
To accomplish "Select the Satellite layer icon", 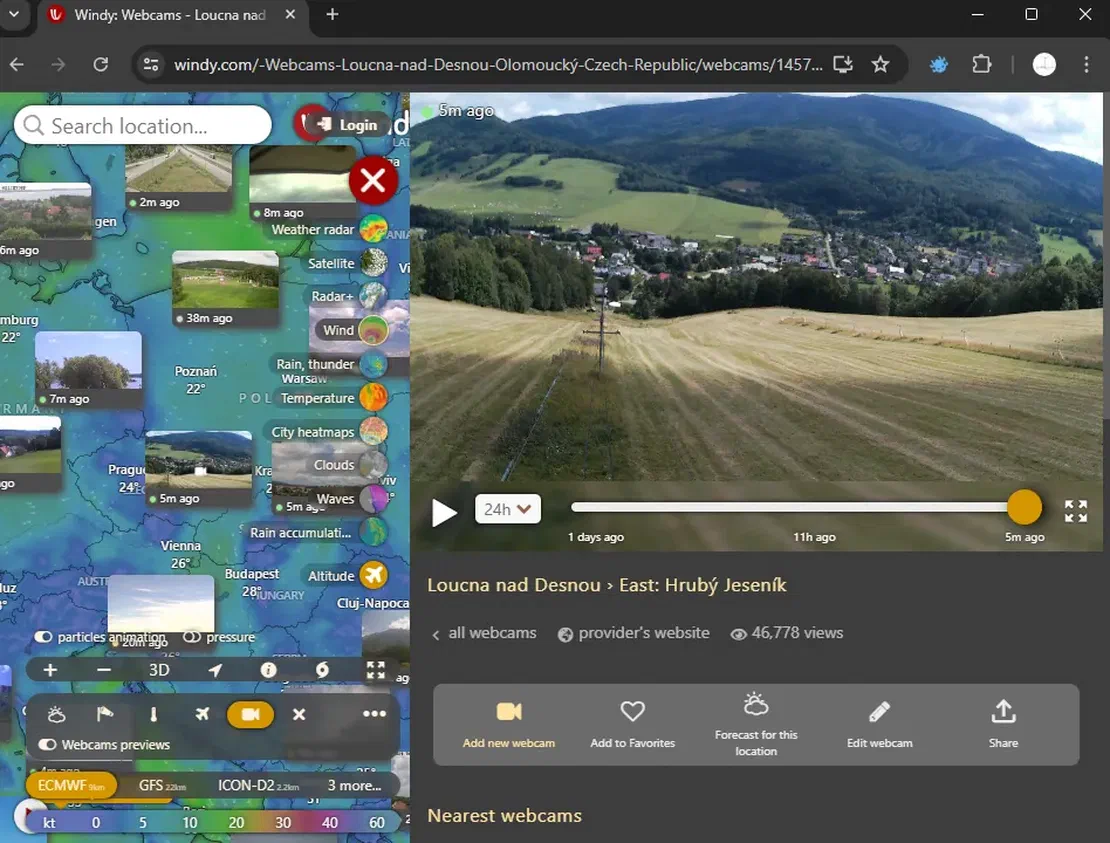I will pyautogui.click(x=374, y=263).
